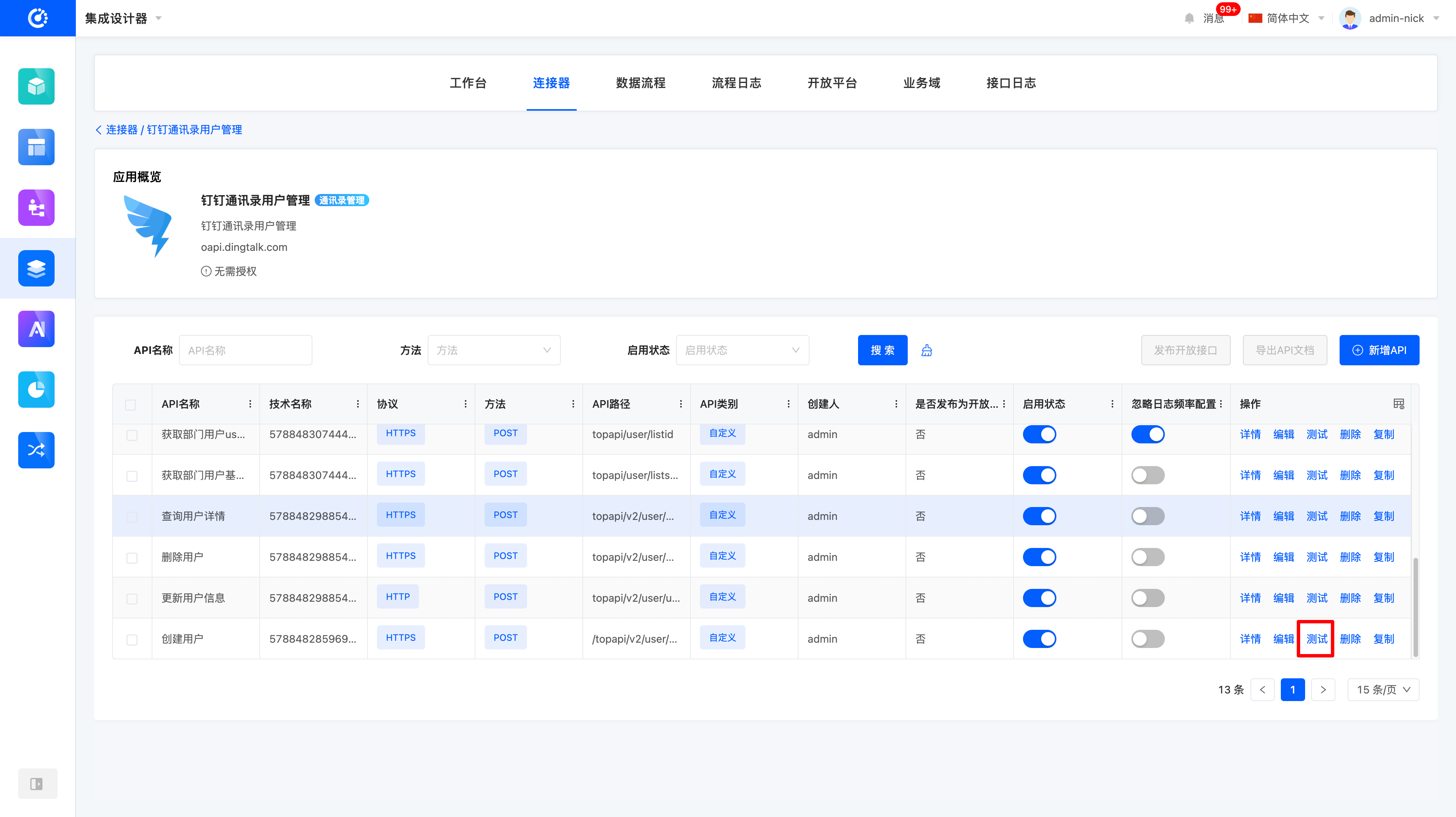Check the checkbox for 更新用户信息 row

132,598
